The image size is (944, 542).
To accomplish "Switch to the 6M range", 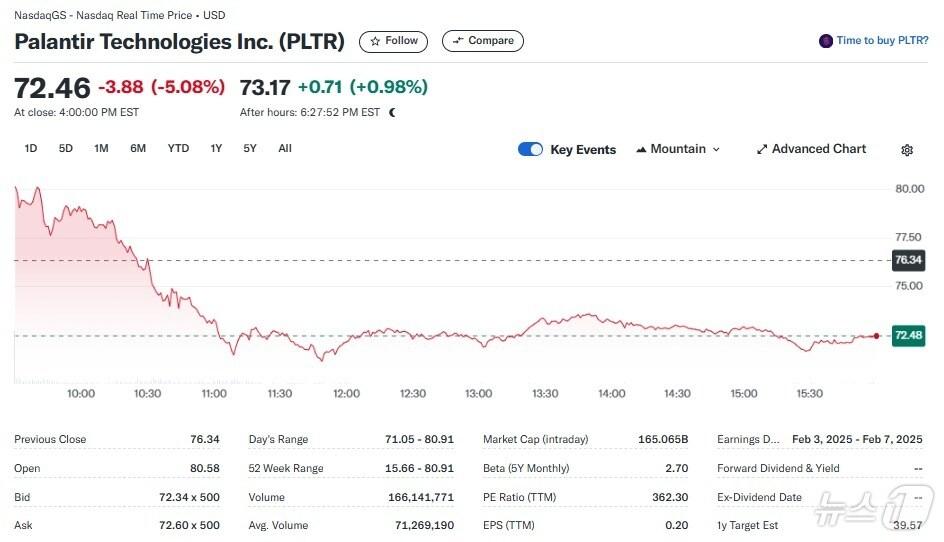I will [138, 148].
